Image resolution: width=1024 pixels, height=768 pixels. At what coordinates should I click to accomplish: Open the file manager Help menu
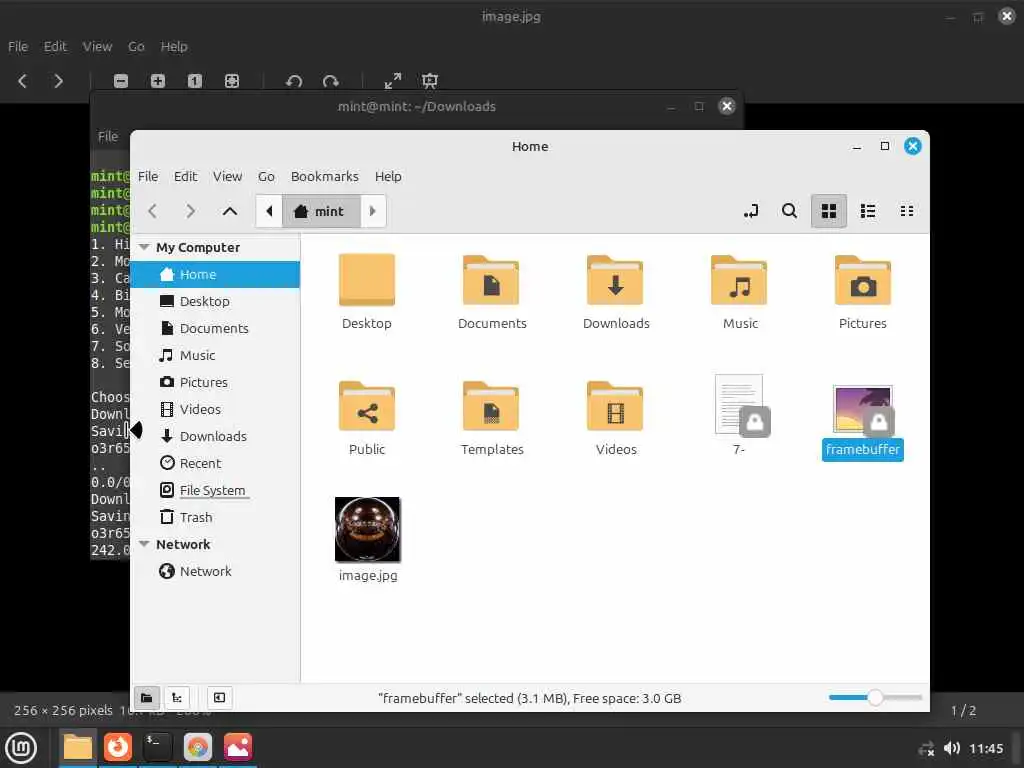pyautogui.click(x=388, y=176)
